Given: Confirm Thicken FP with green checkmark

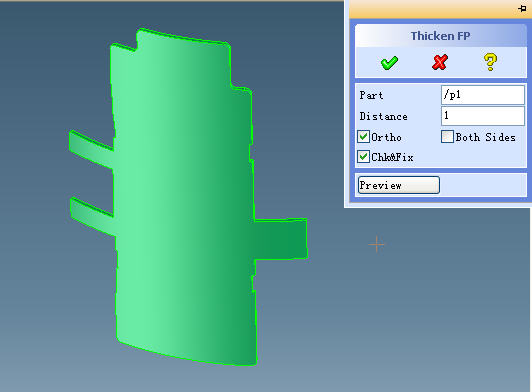Looking at the screenshot, I should pyautogui.click(x=389, y=63).
